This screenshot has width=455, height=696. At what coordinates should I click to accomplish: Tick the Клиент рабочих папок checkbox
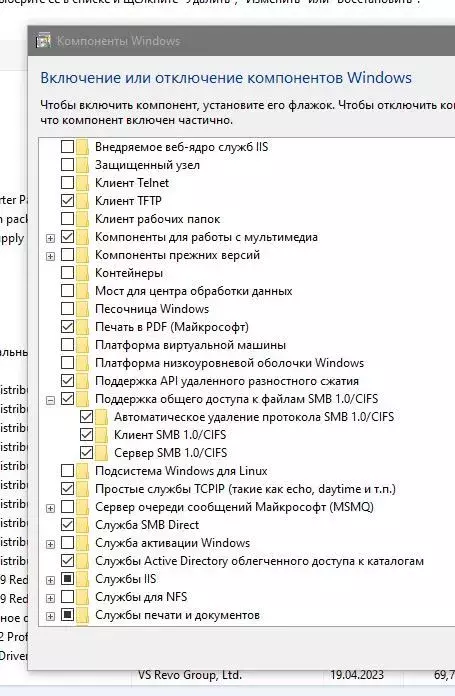[67, 218]
